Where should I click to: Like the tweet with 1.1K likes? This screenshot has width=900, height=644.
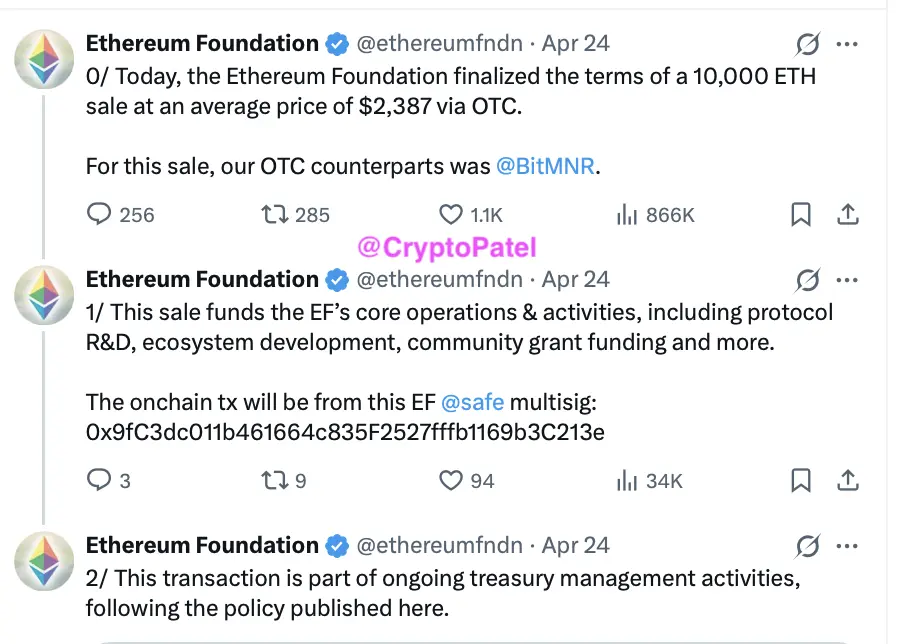click(451, 215)
